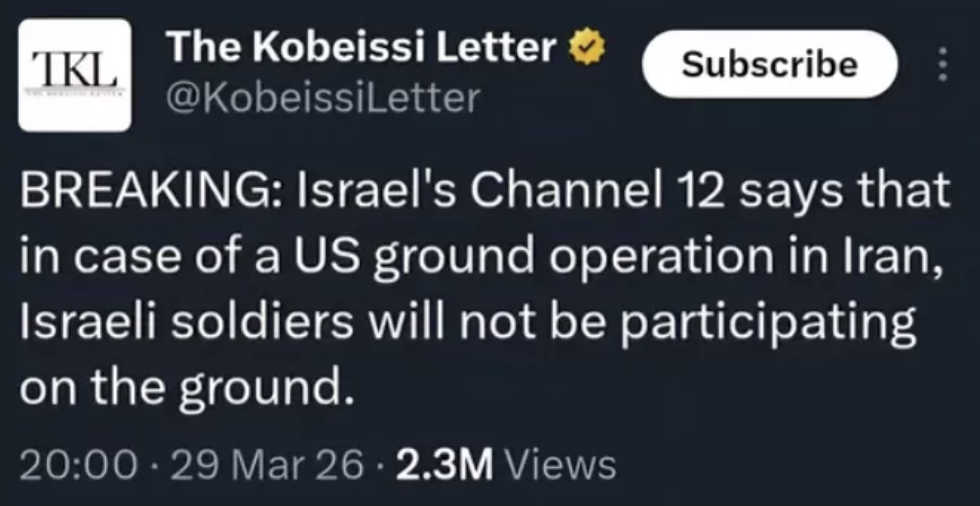Open the TKL profile avatar

click(x=75, y=75)
